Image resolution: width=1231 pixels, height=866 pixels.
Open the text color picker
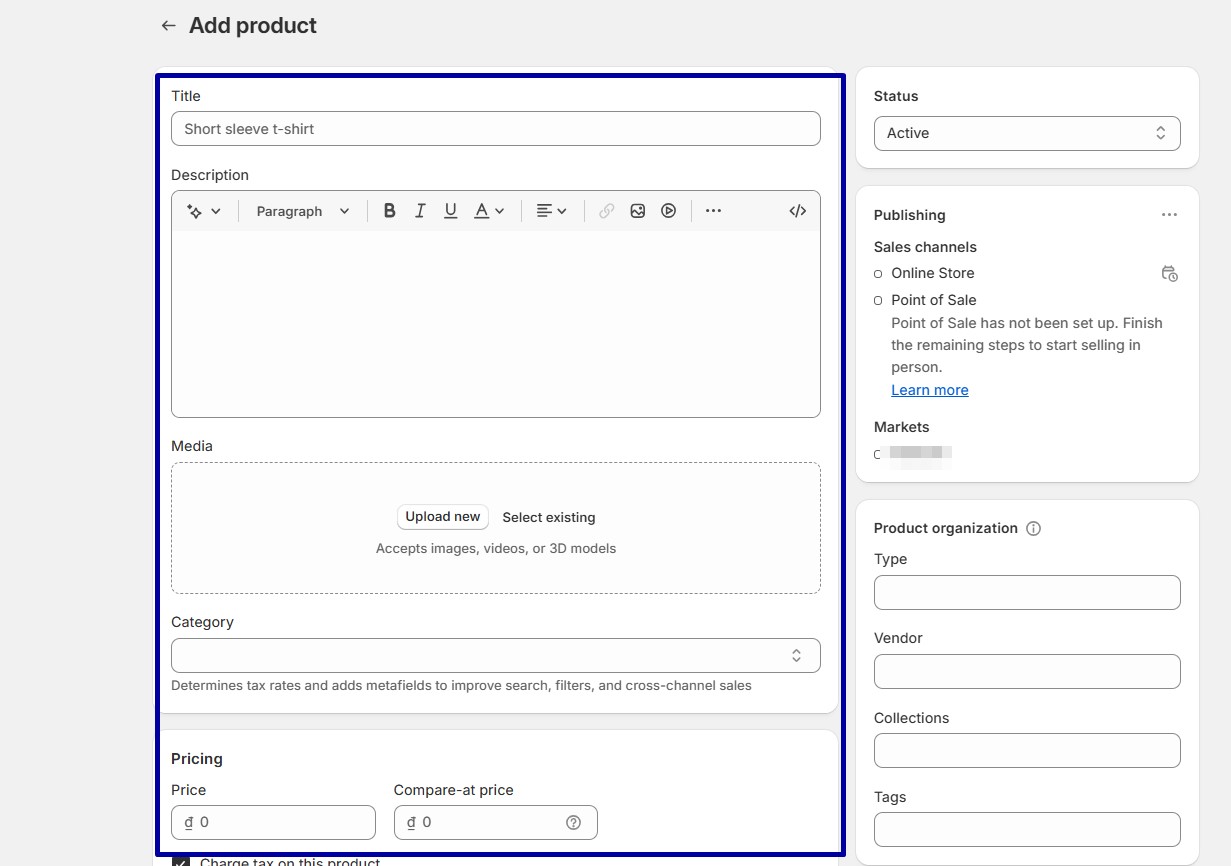coord(489,211)
